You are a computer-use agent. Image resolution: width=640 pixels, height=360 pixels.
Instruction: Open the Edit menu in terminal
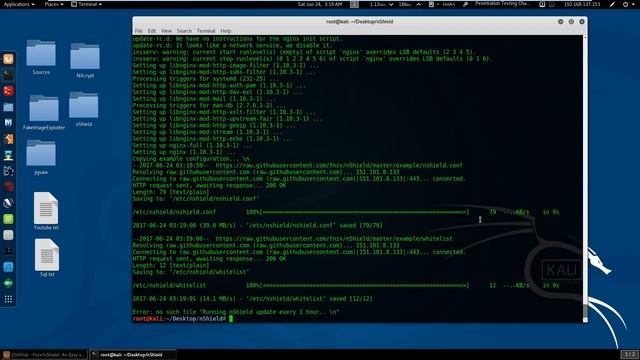coord(152,31)
